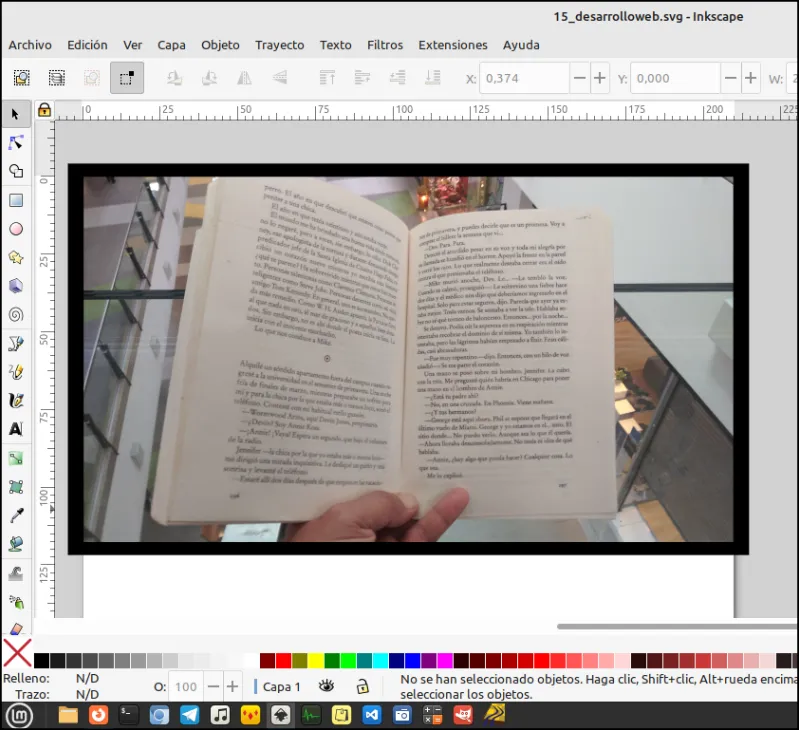Select the Node editing tool
Screen dimensions: 799x730
16,143
